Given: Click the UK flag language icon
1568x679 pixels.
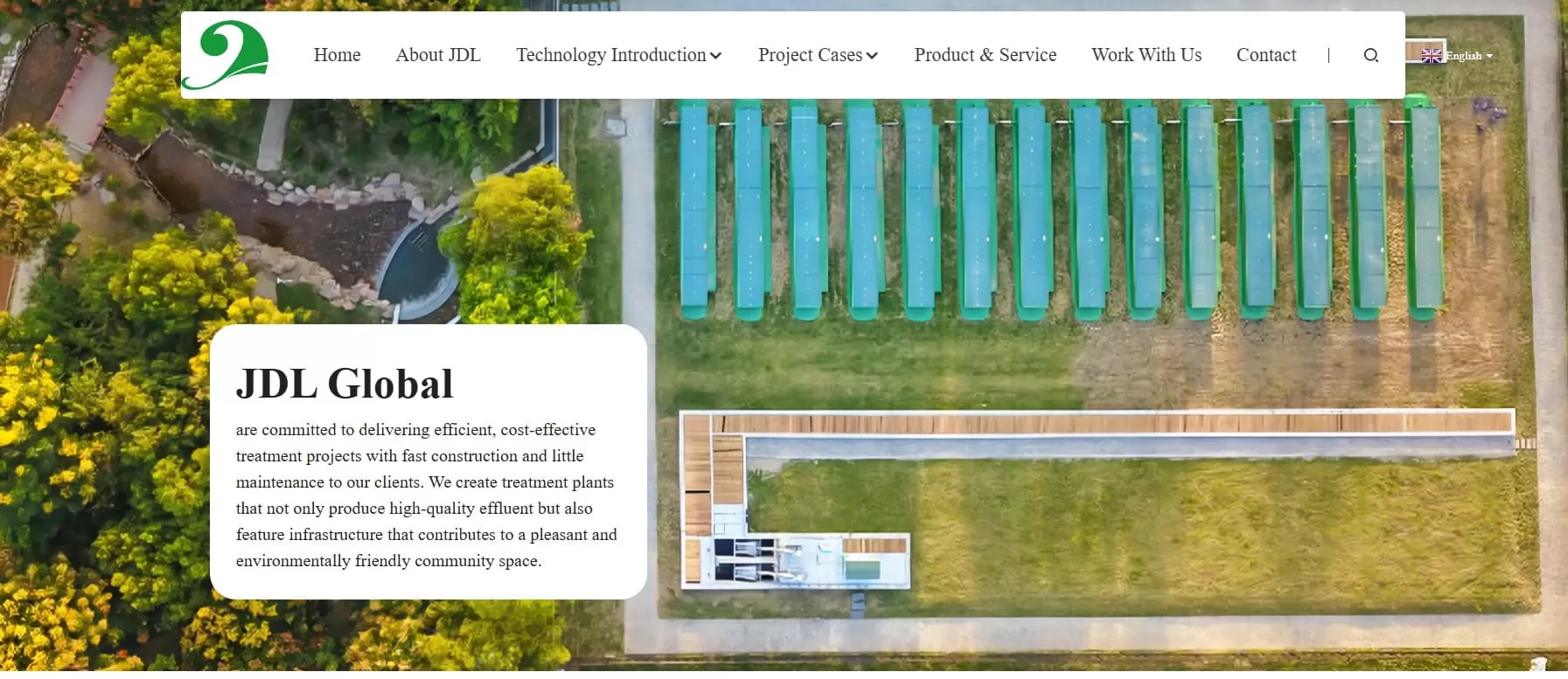Looking at the screenshot, I should [x=1432, y=56].
